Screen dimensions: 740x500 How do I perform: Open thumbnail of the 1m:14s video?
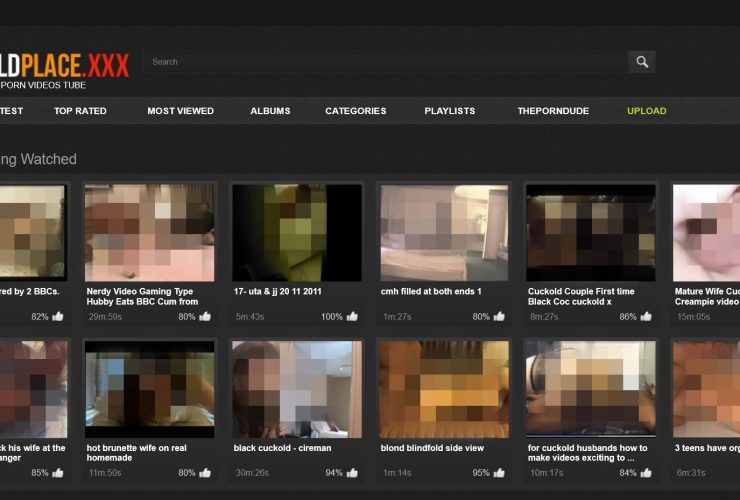pyautogui.click(x=444, y=389)
